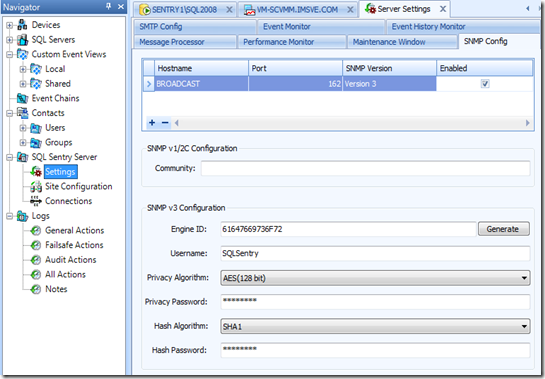Click the All Actions log icon
Viewport: 545px width, 379px height.
click(x=36, y=275)
